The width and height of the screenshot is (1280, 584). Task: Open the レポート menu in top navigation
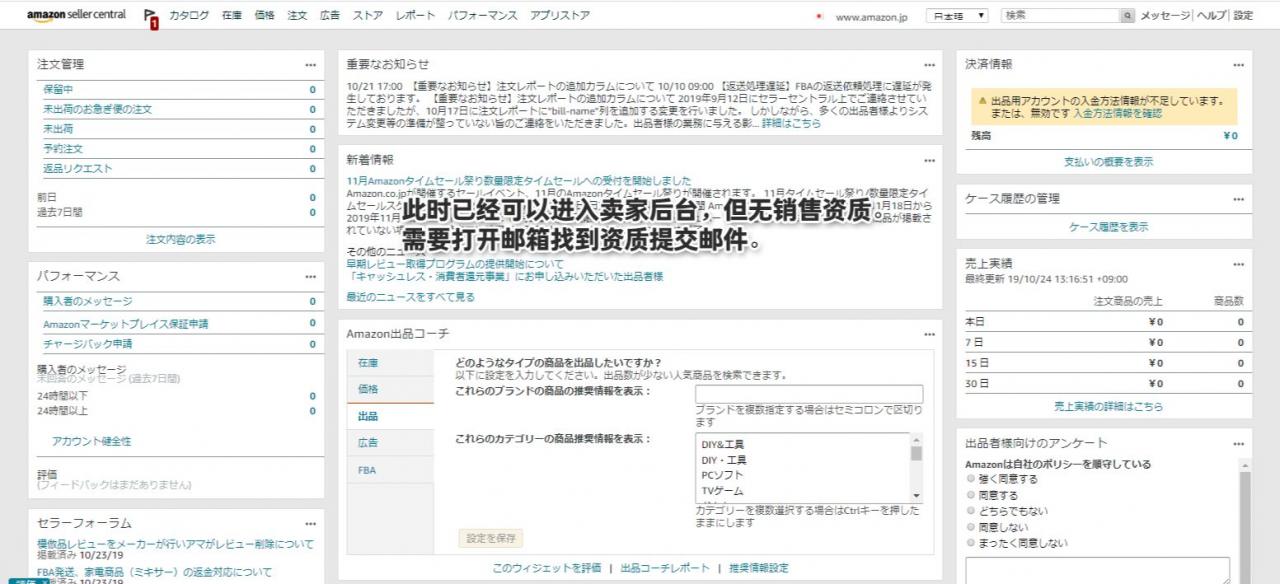point(416,16)
